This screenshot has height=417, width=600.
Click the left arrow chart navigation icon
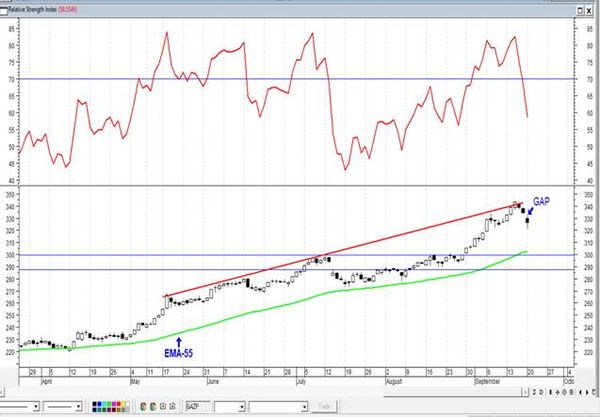pos(580,392)
